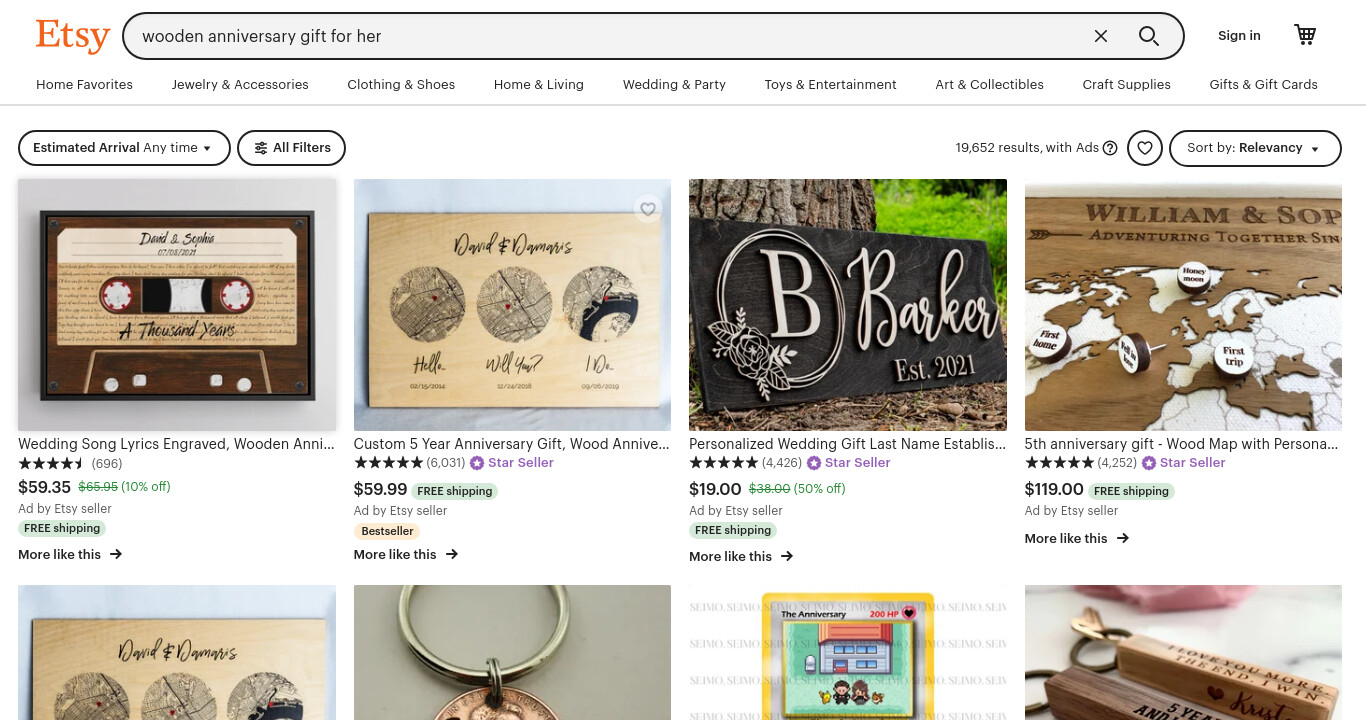
Task: Click the ads info question mark icon
Action: [1110, 148]
